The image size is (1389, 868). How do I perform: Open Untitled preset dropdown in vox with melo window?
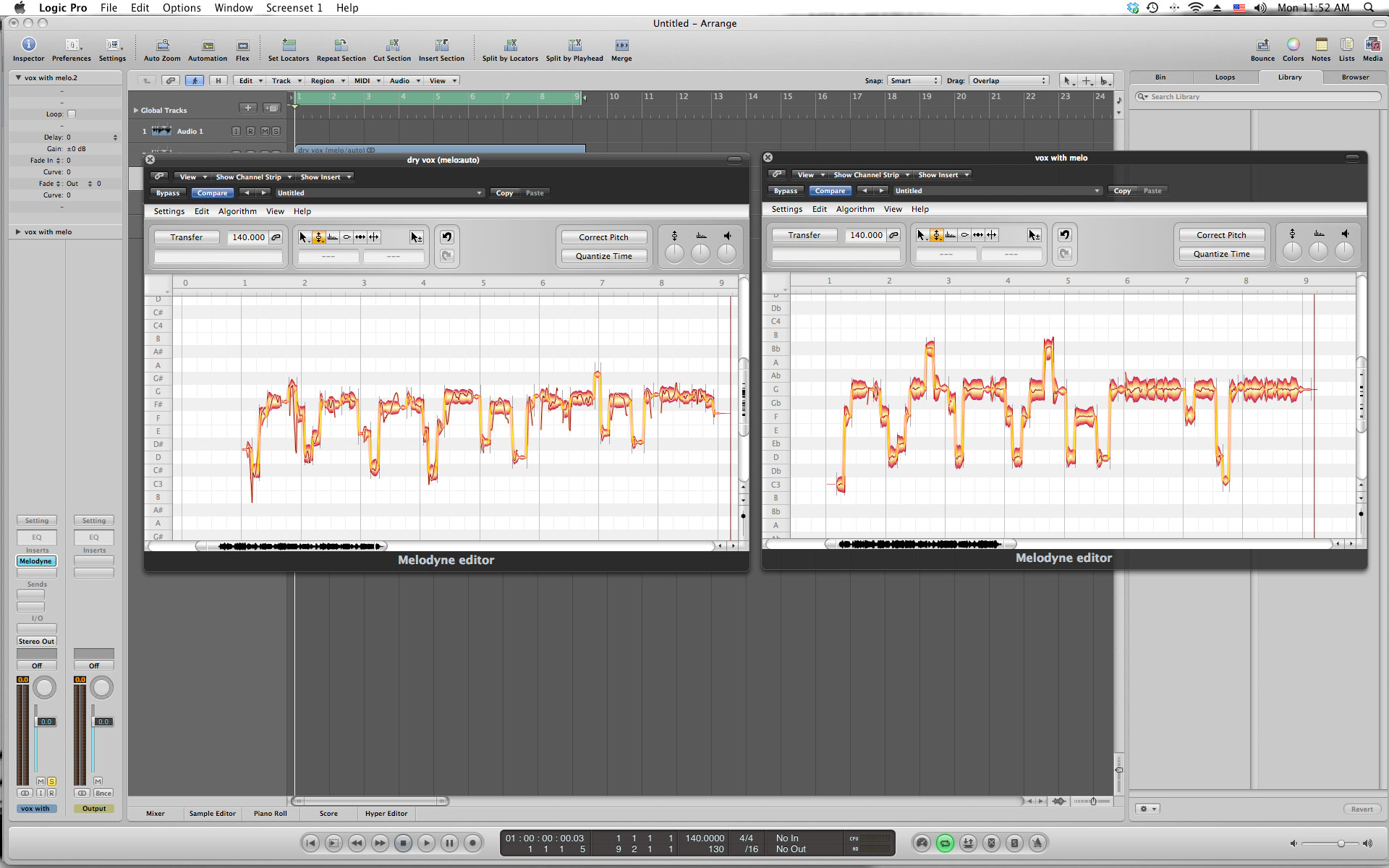coord(997,191)
